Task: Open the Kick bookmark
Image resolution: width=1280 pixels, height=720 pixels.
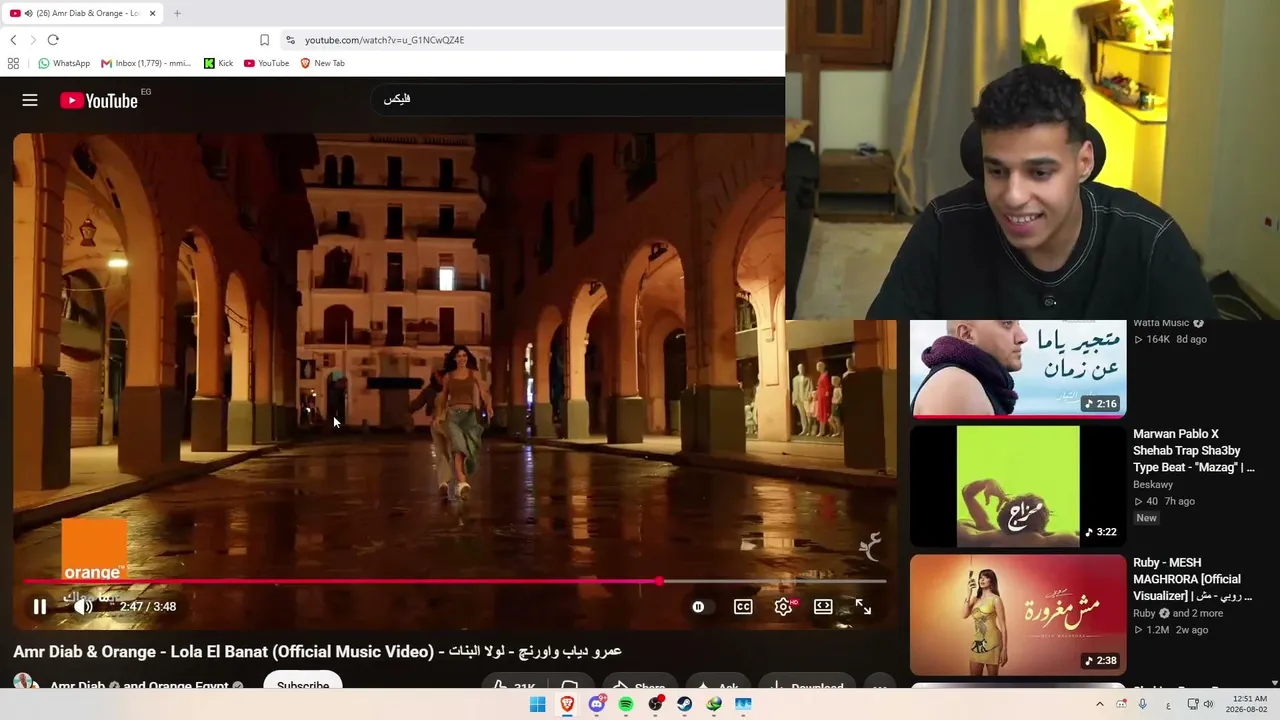Action: (218, 63)
